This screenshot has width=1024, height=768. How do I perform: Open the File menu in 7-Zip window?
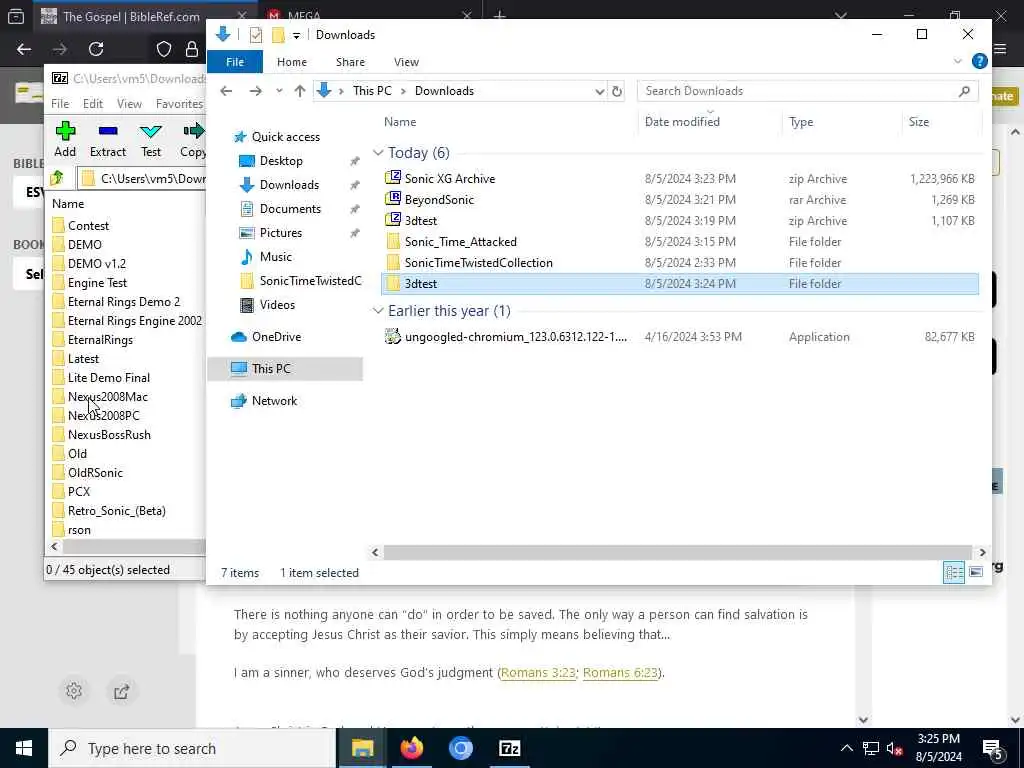coord(60,104)
